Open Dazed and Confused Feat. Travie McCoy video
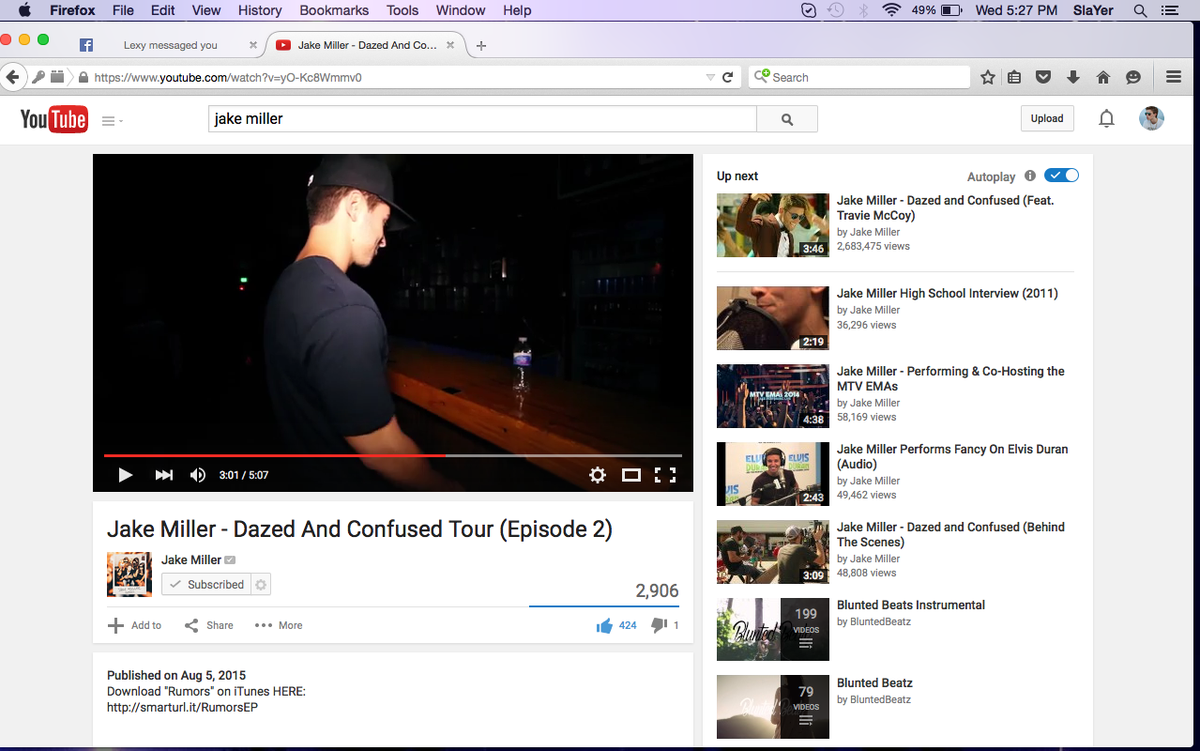This screenshot has height=751, width=1200. pyautogui.click(x=945, y=208)
